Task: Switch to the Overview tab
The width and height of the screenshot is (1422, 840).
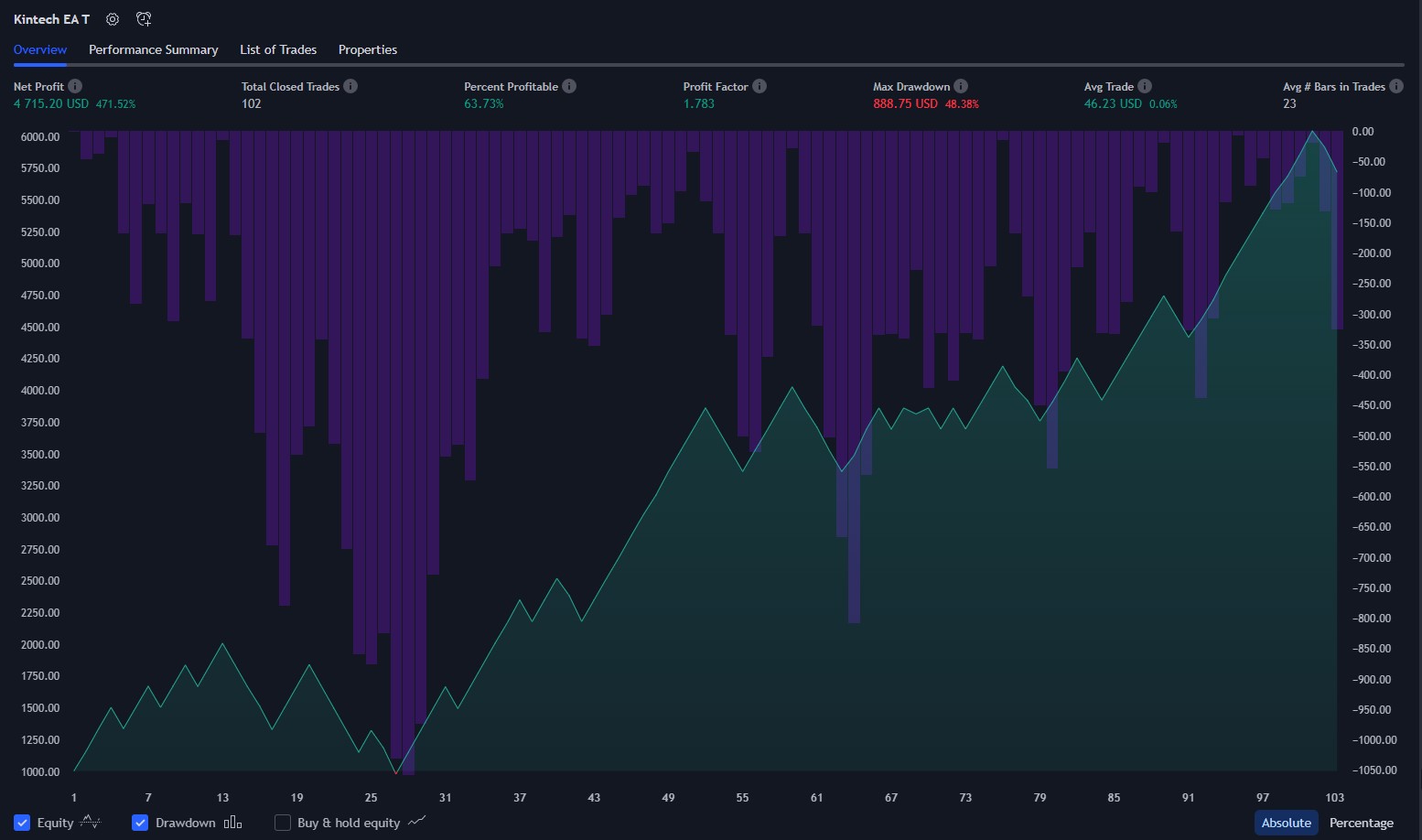Action: 40,49
